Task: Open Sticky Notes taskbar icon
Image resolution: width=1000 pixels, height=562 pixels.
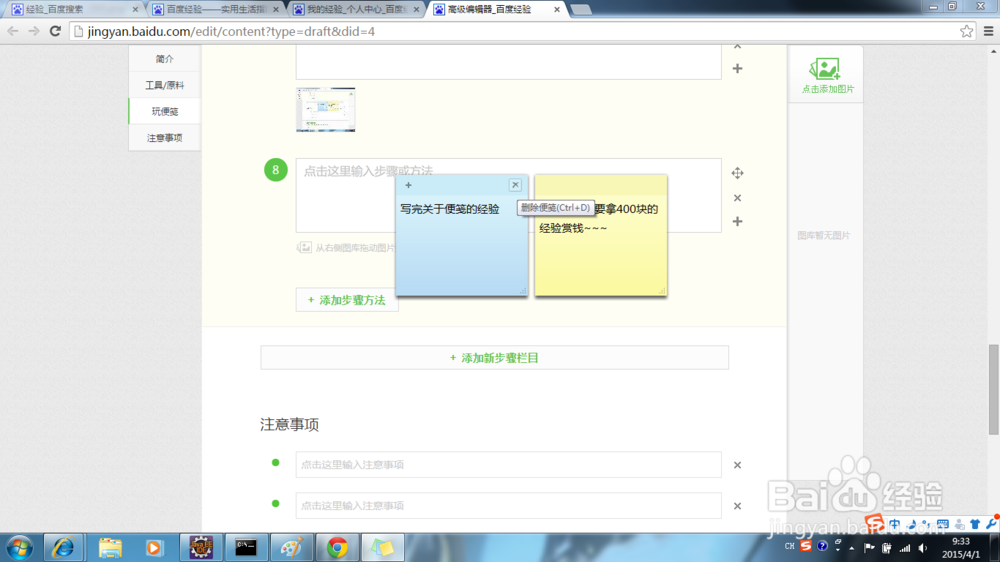Action: (383, 547)
